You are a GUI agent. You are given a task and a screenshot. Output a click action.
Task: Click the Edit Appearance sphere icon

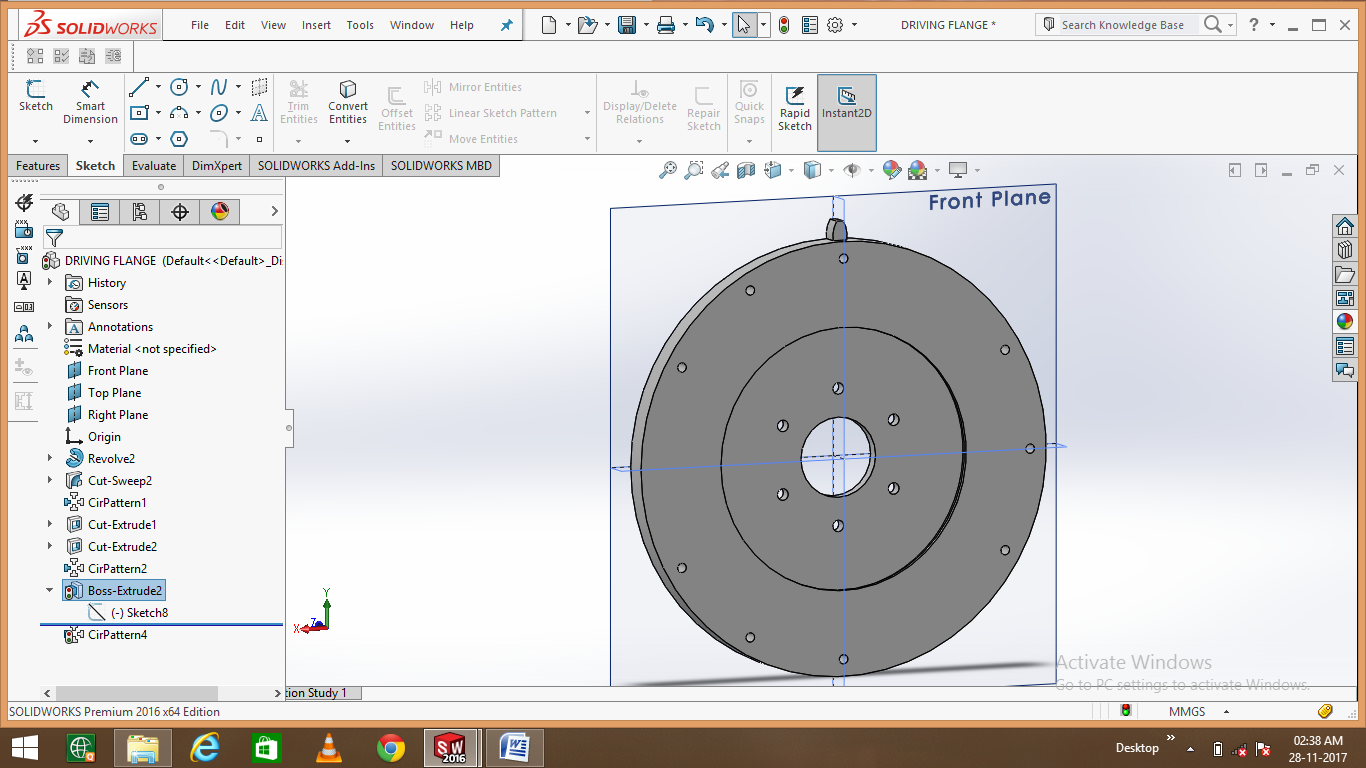tap(891, 170)
